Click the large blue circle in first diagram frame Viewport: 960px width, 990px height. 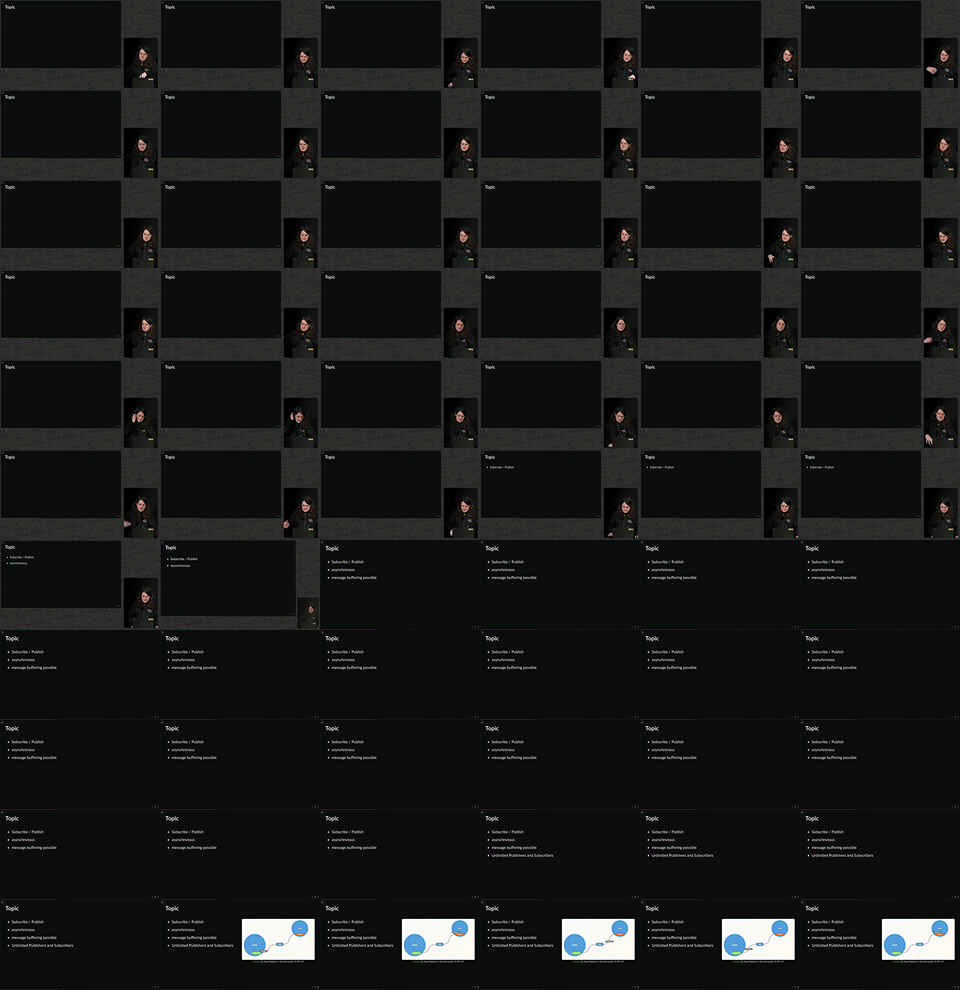point(255,943)
